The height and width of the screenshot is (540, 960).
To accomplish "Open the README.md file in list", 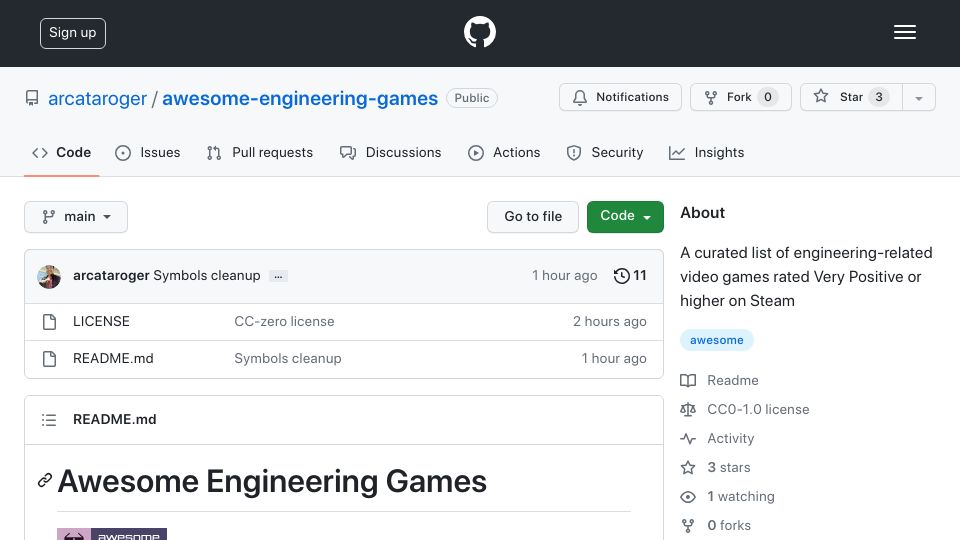I will coord(113,358).
